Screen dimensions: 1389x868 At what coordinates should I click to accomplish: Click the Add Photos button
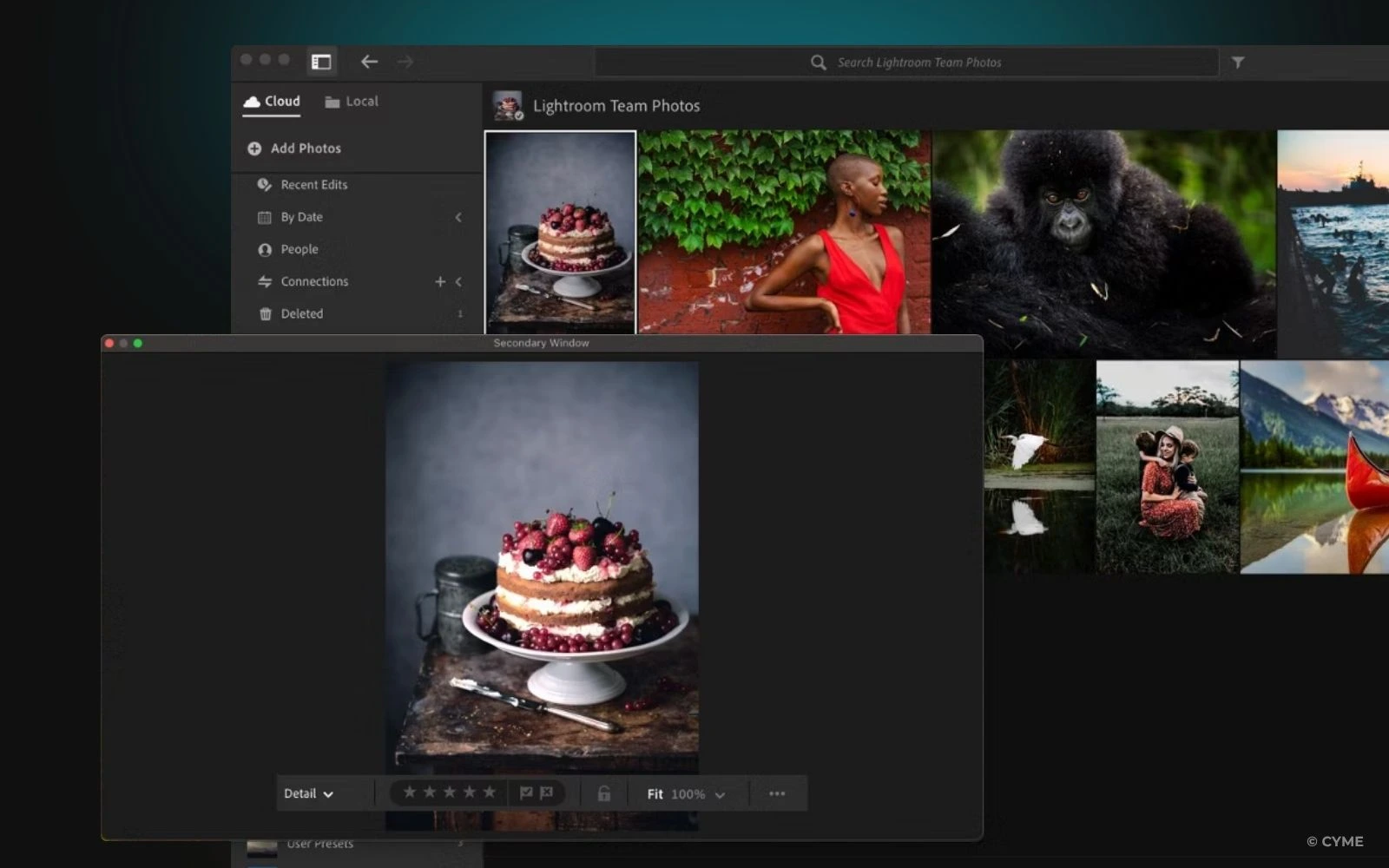point(294,148)
